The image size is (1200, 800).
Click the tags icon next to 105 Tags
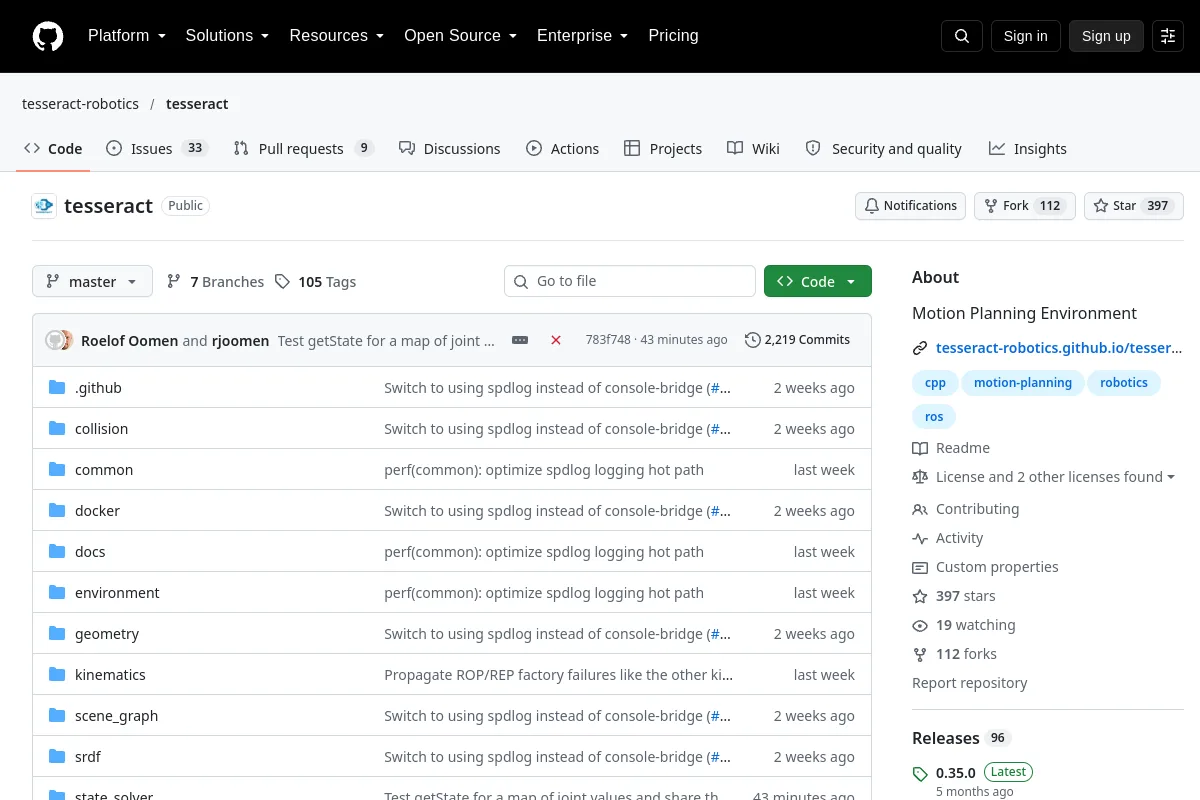pos(283,282)
